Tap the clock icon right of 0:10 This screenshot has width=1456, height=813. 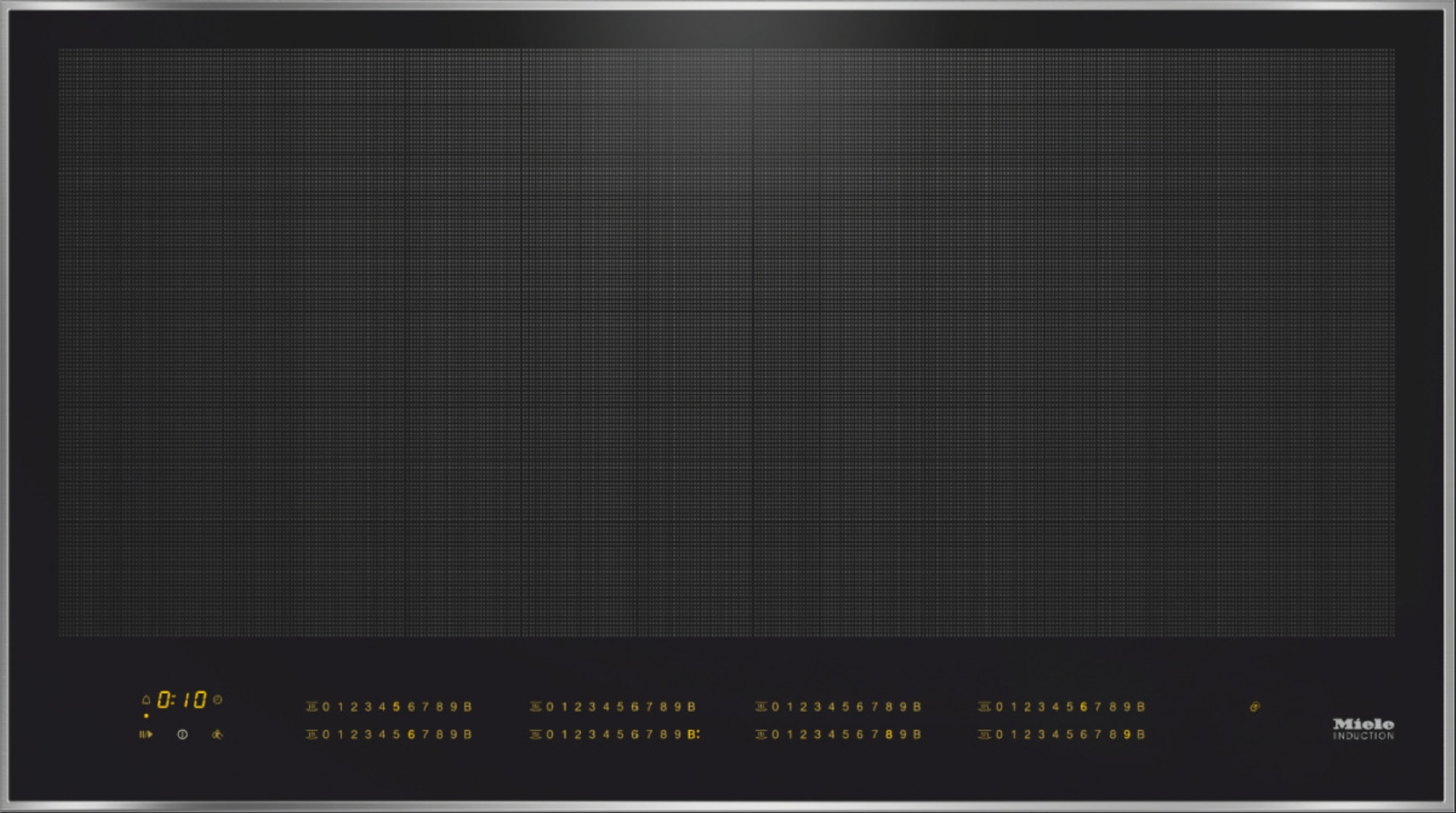point(218,699)
